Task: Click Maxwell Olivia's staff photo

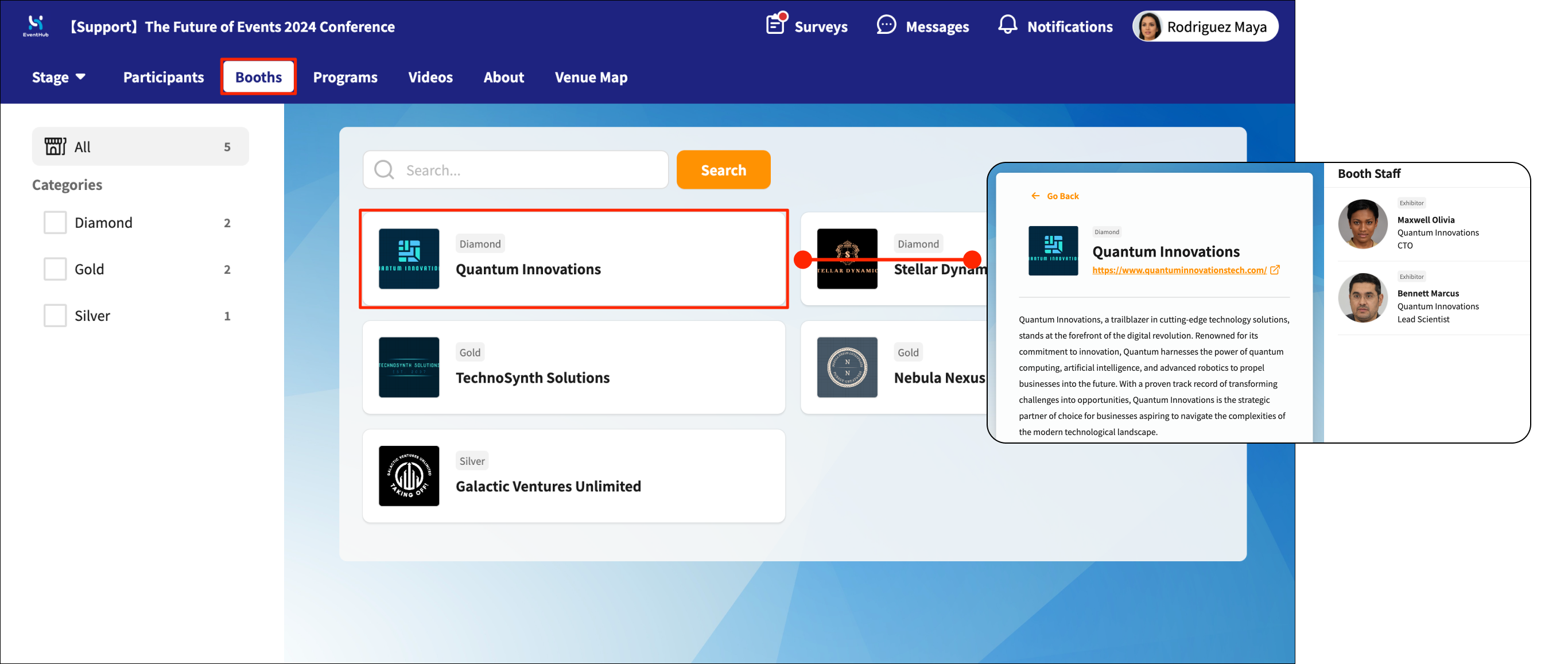Action: tap(1363, 224)
